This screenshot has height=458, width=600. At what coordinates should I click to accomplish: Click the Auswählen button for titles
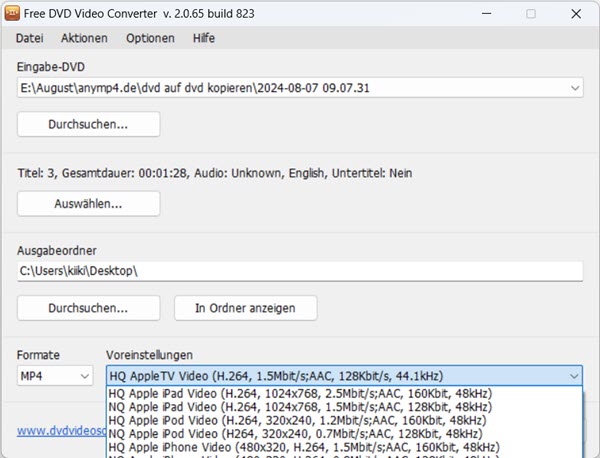[88, 204]
